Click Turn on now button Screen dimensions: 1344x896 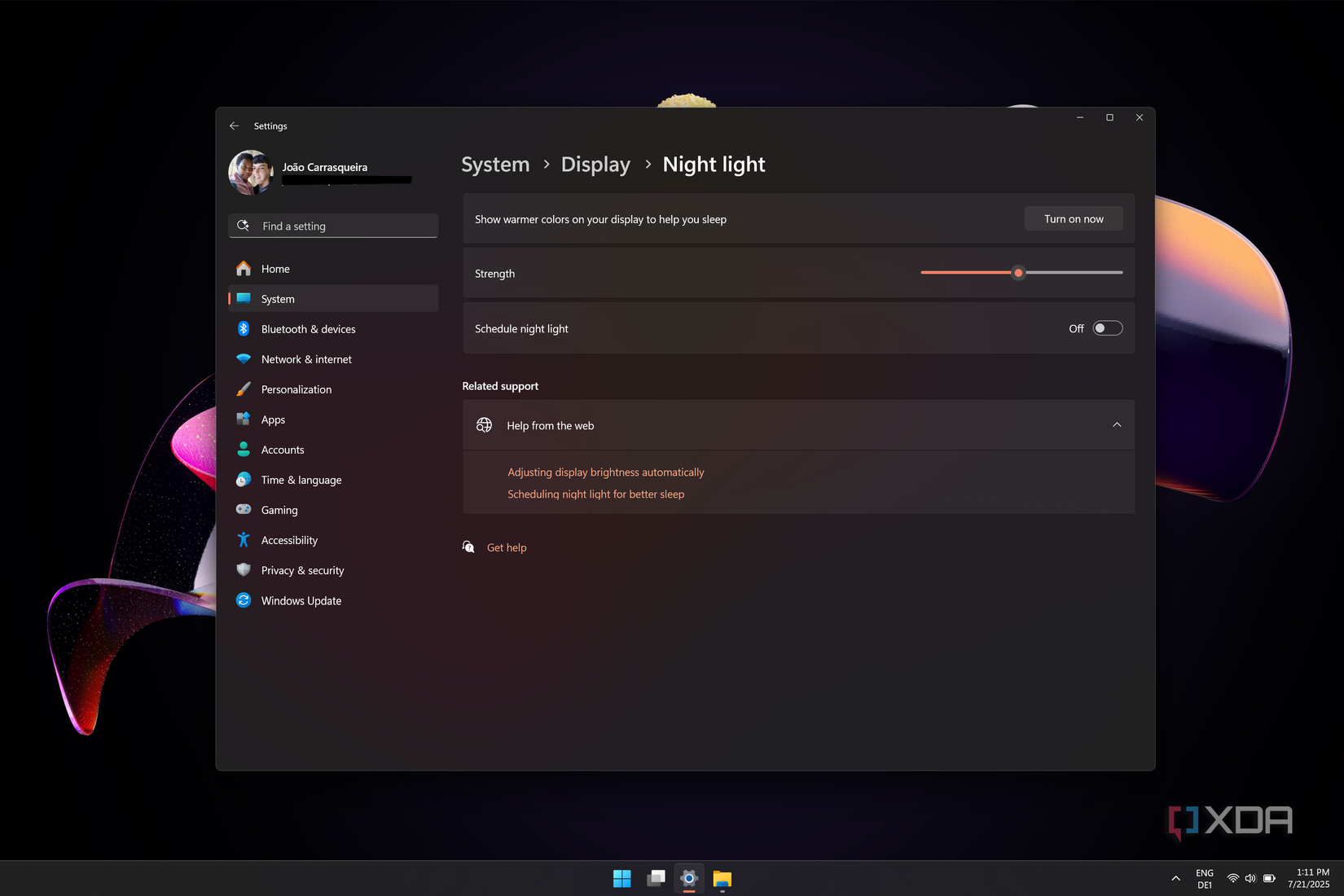coord(1074,219)
